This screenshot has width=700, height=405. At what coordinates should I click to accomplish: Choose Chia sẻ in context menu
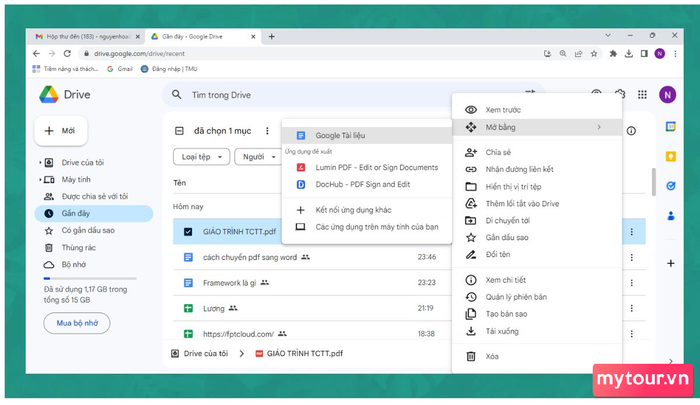[537, 152]
